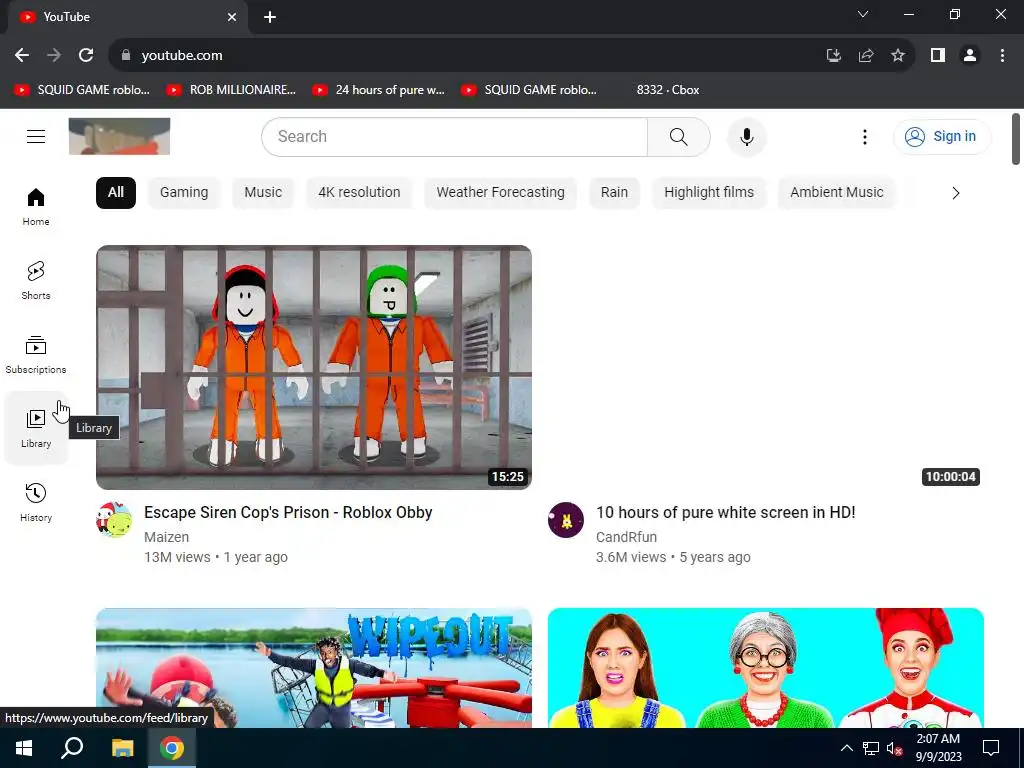The width and height of the screenshot is (1024, 768).
Task: Open ROB MILLIONAIRE bookmark
Action: [232, 90]
